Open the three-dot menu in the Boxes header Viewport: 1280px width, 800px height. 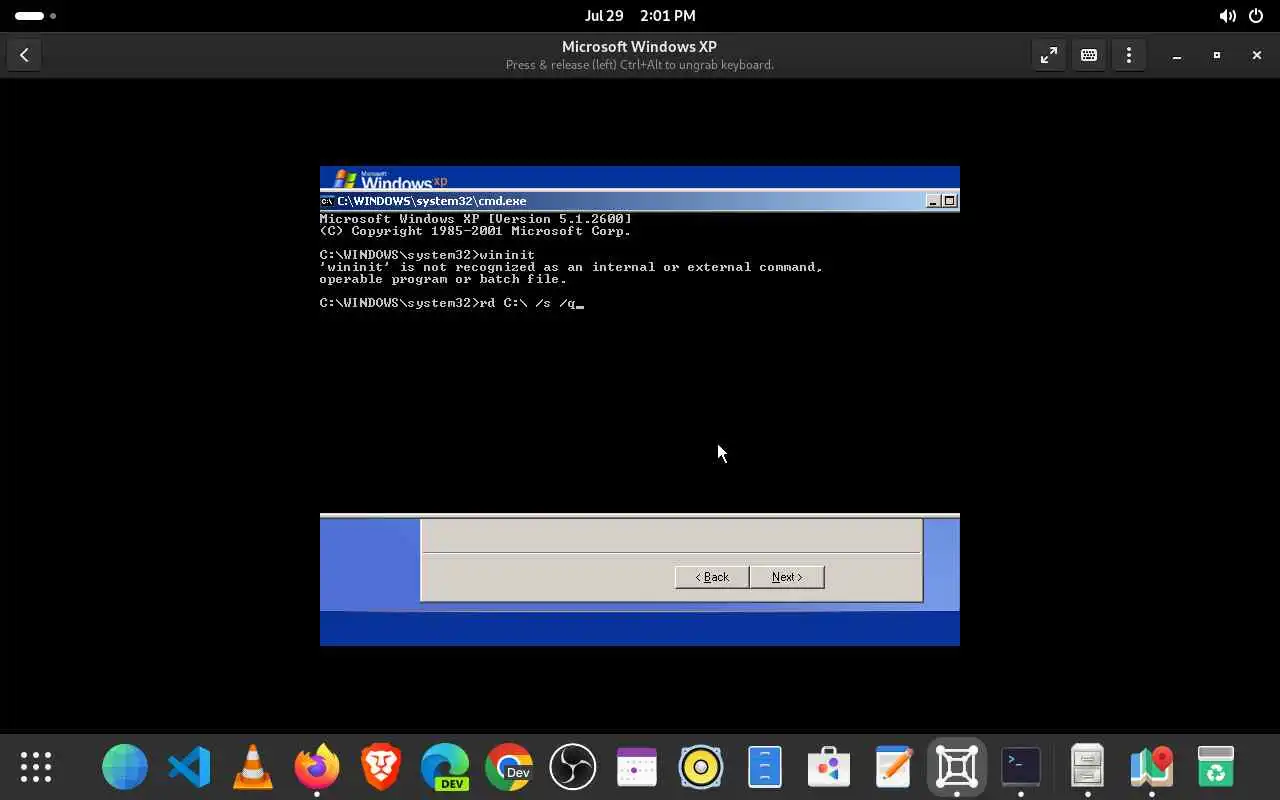pyautogui.click(x=1129, y=56)
